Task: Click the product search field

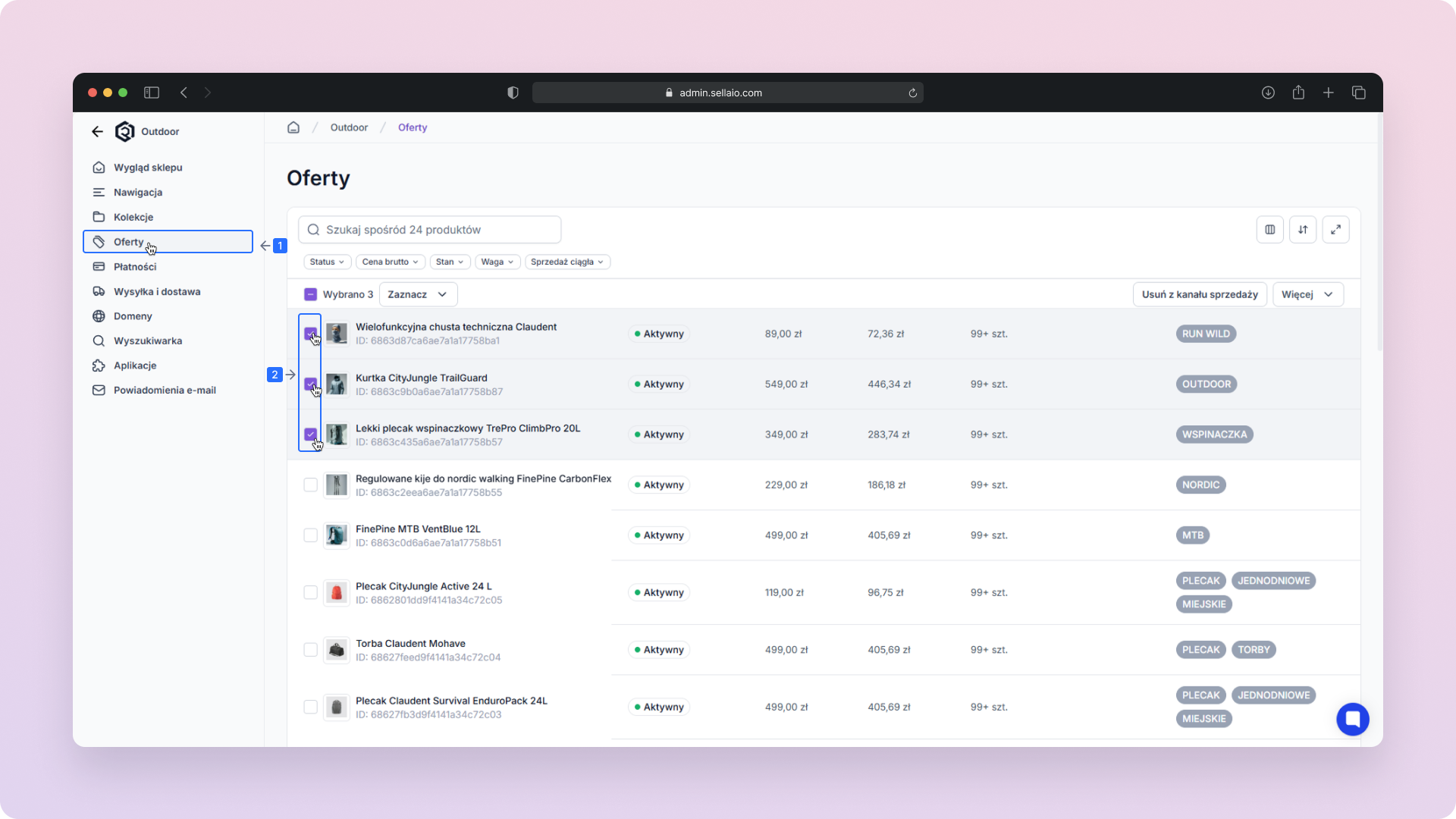Action: pos(430,230)
